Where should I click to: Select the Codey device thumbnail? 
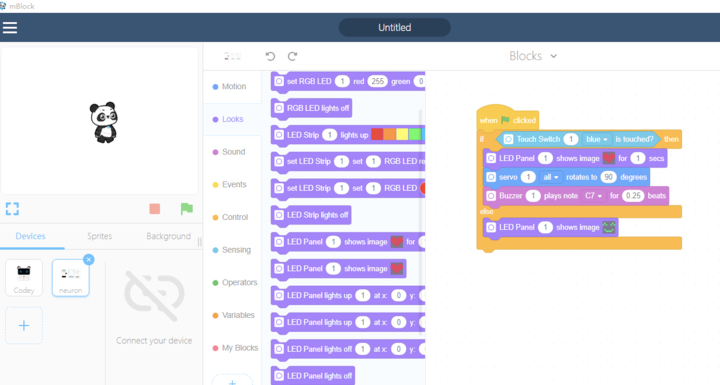pyautogui.click(x=24, y=277)
